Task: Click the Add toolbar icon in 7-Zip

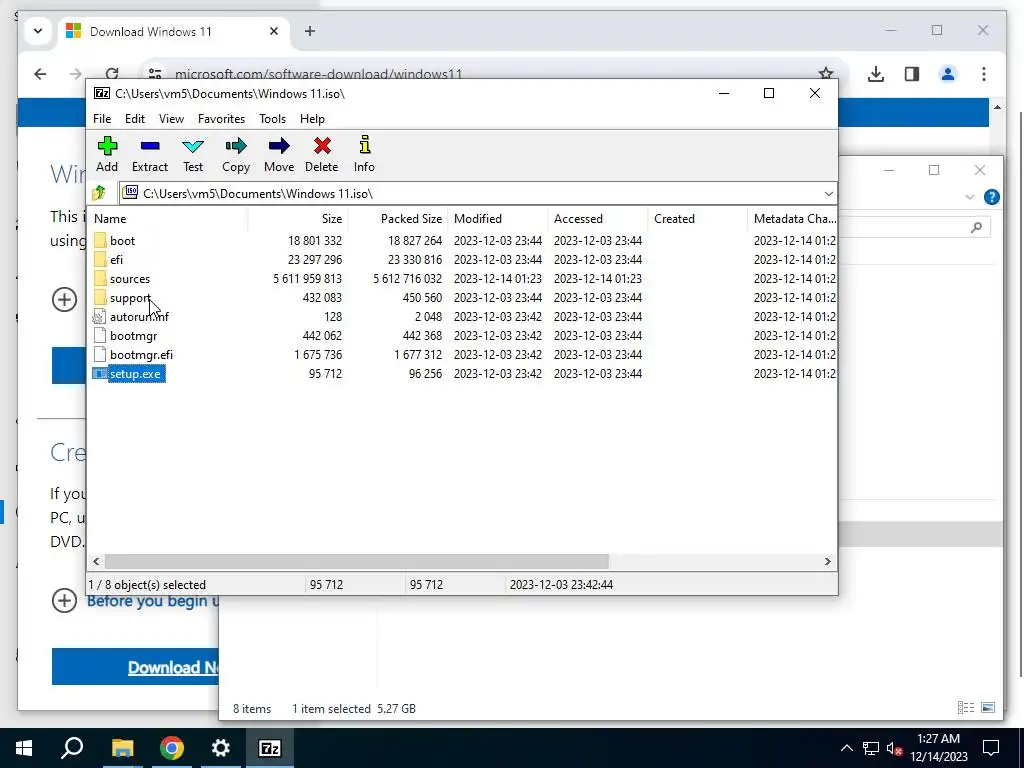Action: click(x=107, y=146)
